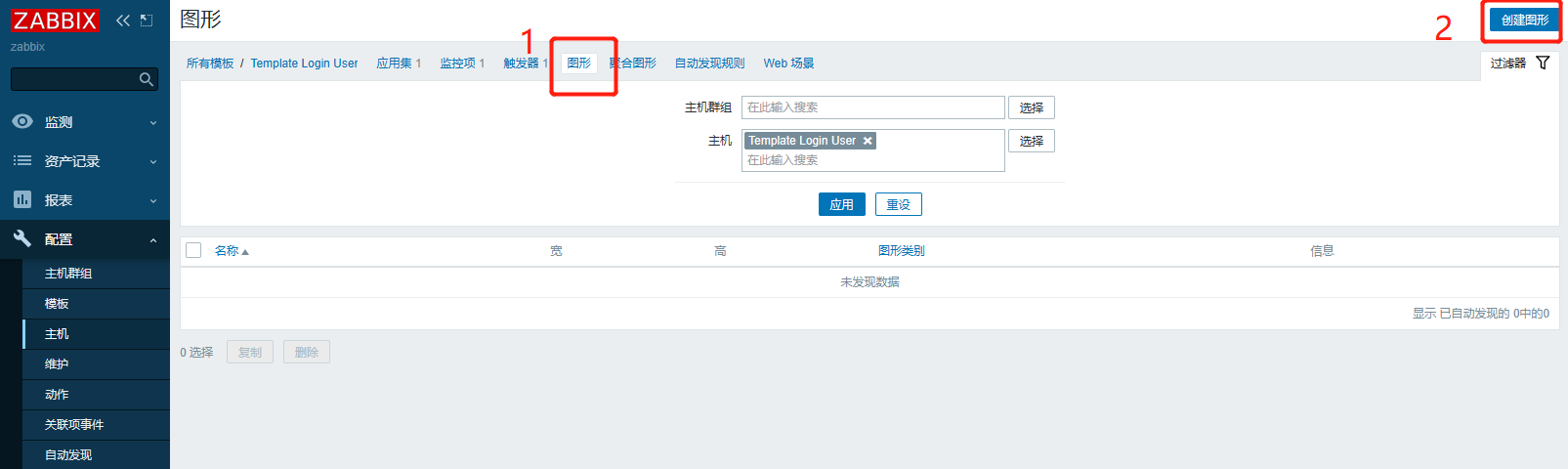Click the list icon for 资产记录
The height and width of the screenshot is (469, 1568).
[22, 160]
